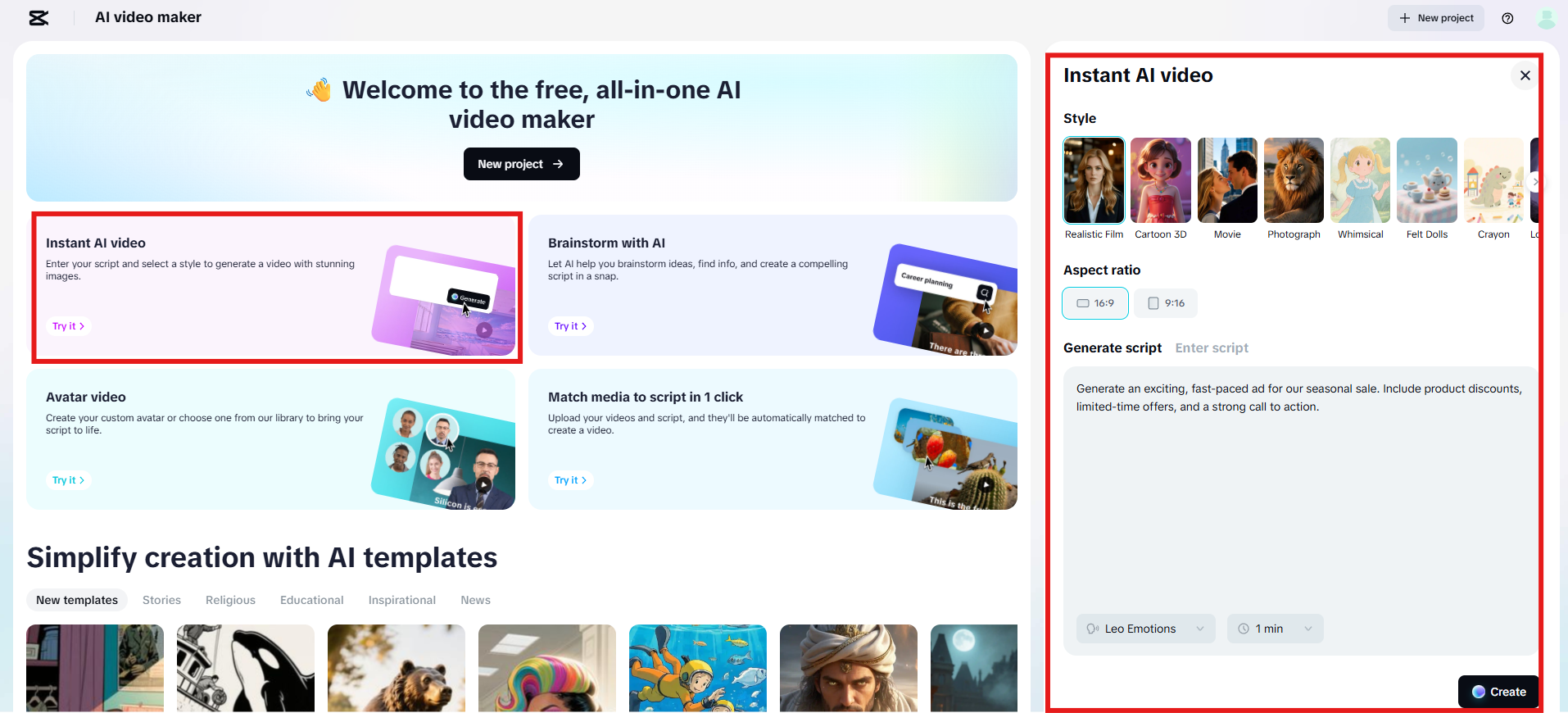This screenshot has width=1568, height=713.
Task: Select the New templates tab
Action: [x=77, y=600]
